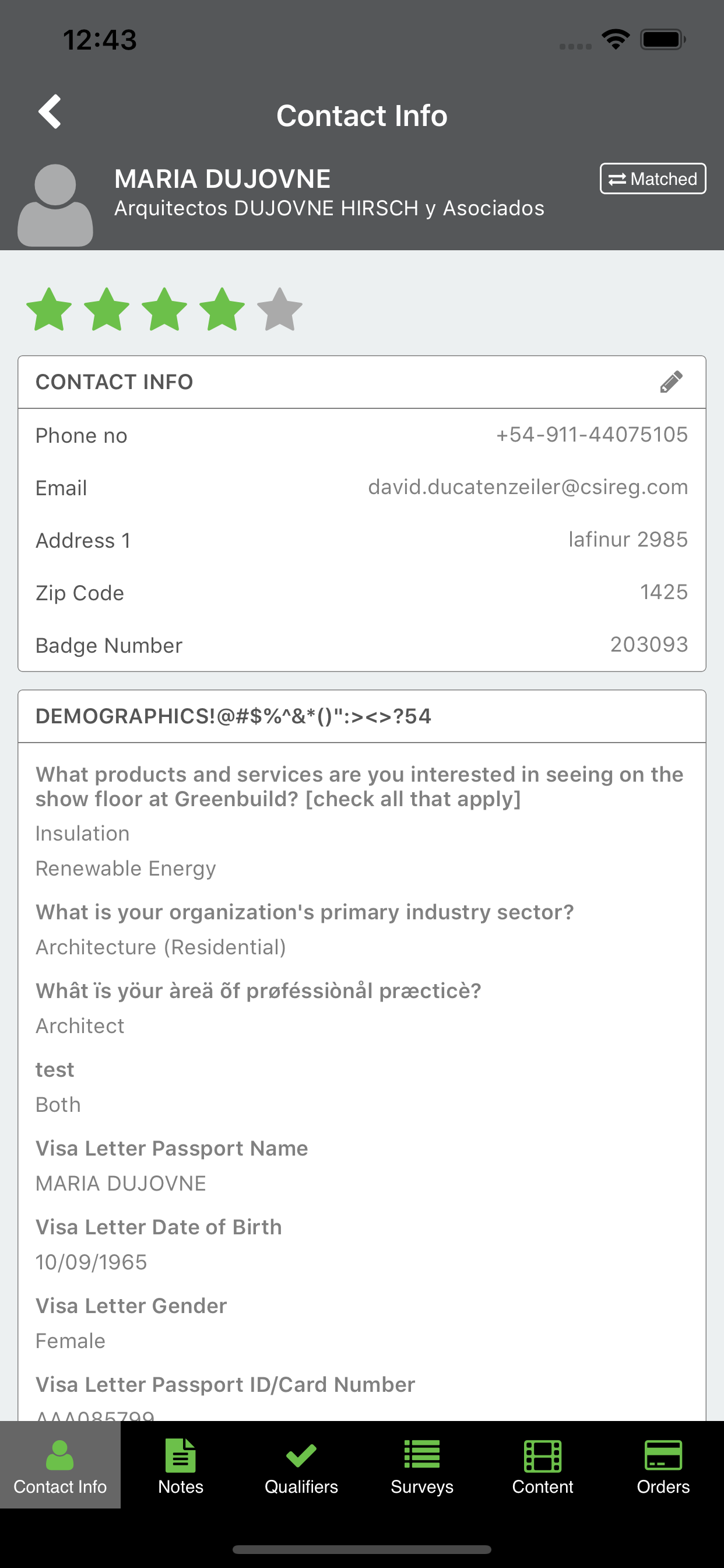Set rating to five stars
The image size is (724, 1568).
(x=280, y=309)
